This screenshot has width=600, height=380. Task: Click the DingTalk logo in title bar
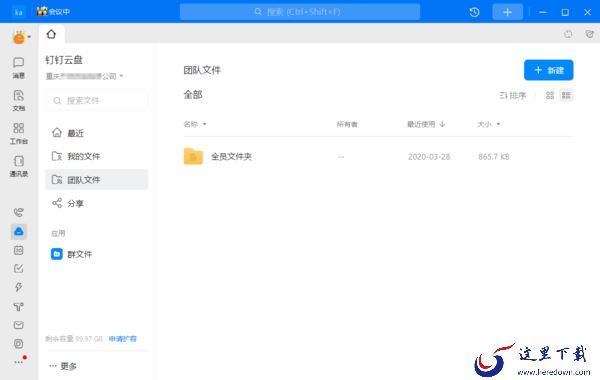tap(18, 12)
